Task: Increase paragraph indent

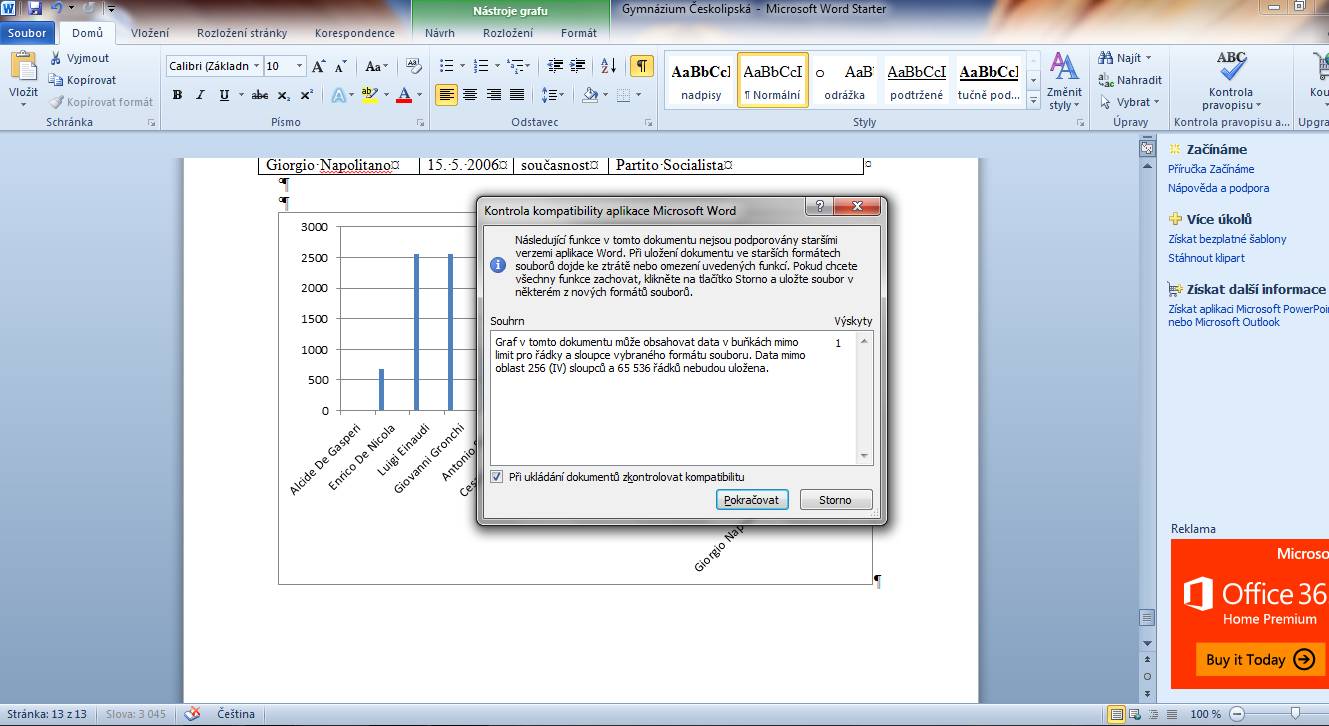Action: click(x=575, y=66)
